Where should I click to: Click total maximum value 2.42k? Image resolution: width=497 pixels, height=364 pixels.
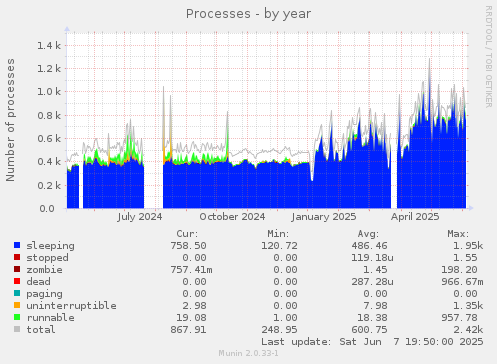point(468,330)
